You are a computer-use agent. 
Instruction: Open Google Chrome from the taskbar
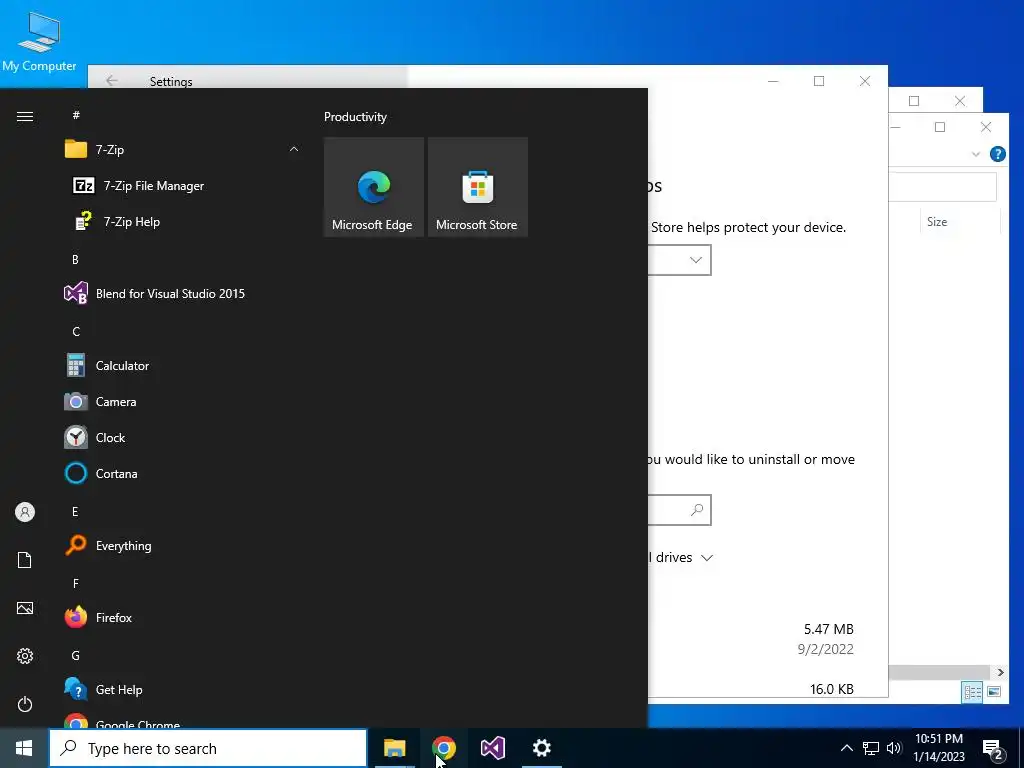443,748
